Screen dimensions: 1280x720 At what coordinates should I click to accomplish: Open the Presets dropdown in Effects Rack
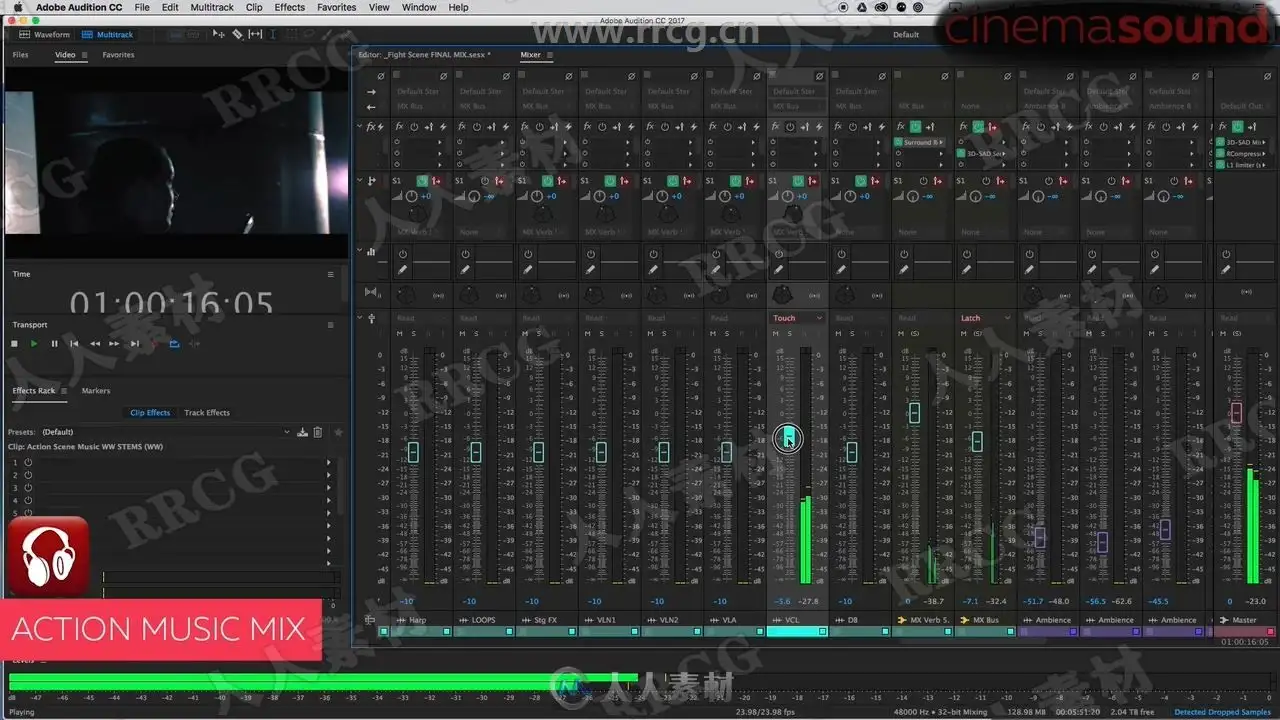165,432
